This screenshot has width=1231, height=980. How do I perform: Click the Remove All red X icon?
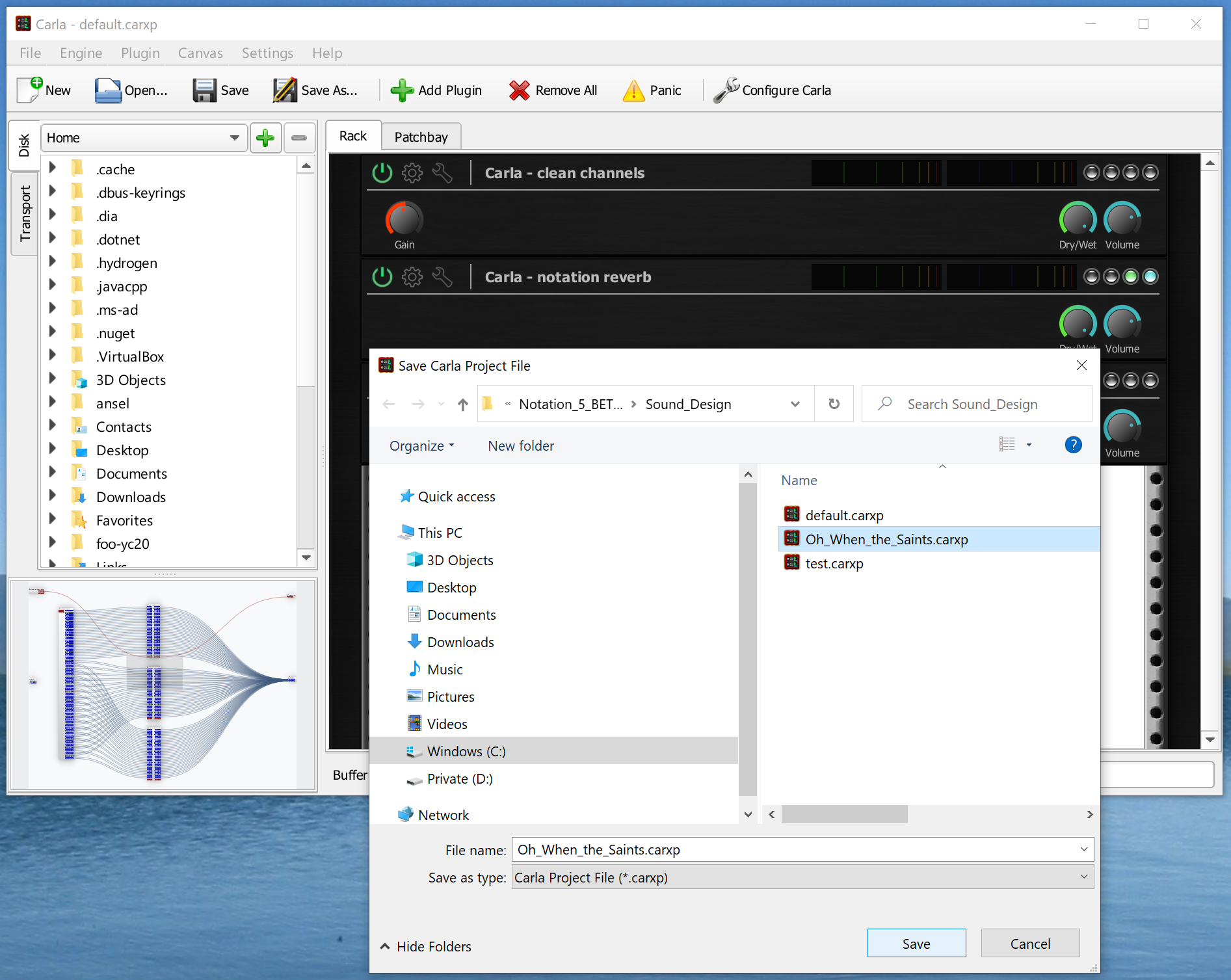(x=519, y=90)
